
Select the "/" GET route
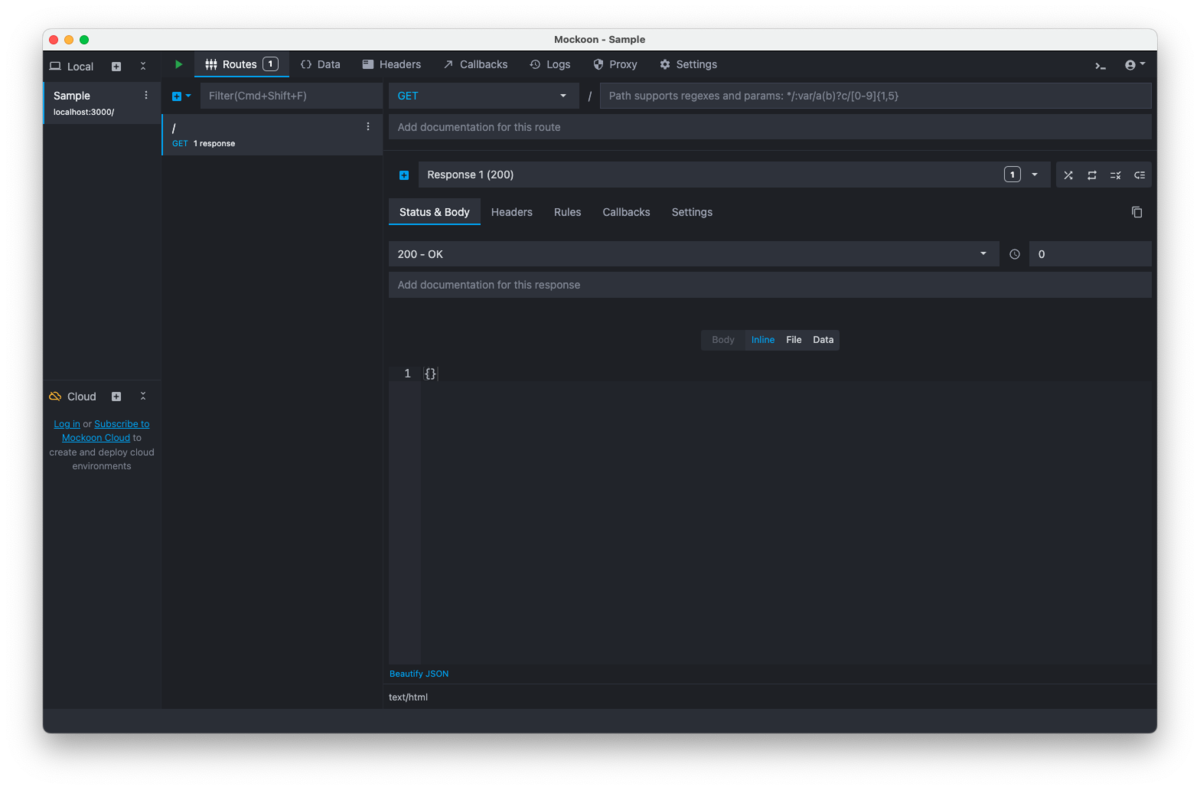coord(272,135)
